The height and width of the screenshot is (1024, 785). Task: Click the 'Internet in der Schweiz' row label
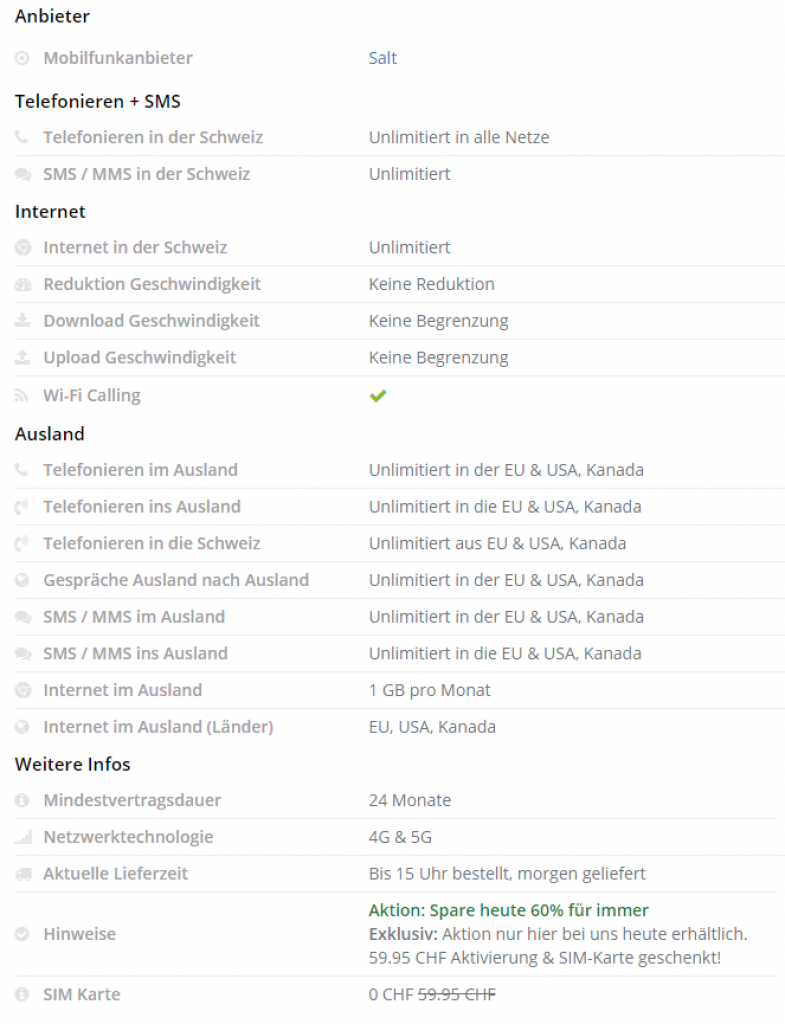click(x=135, y=247)
